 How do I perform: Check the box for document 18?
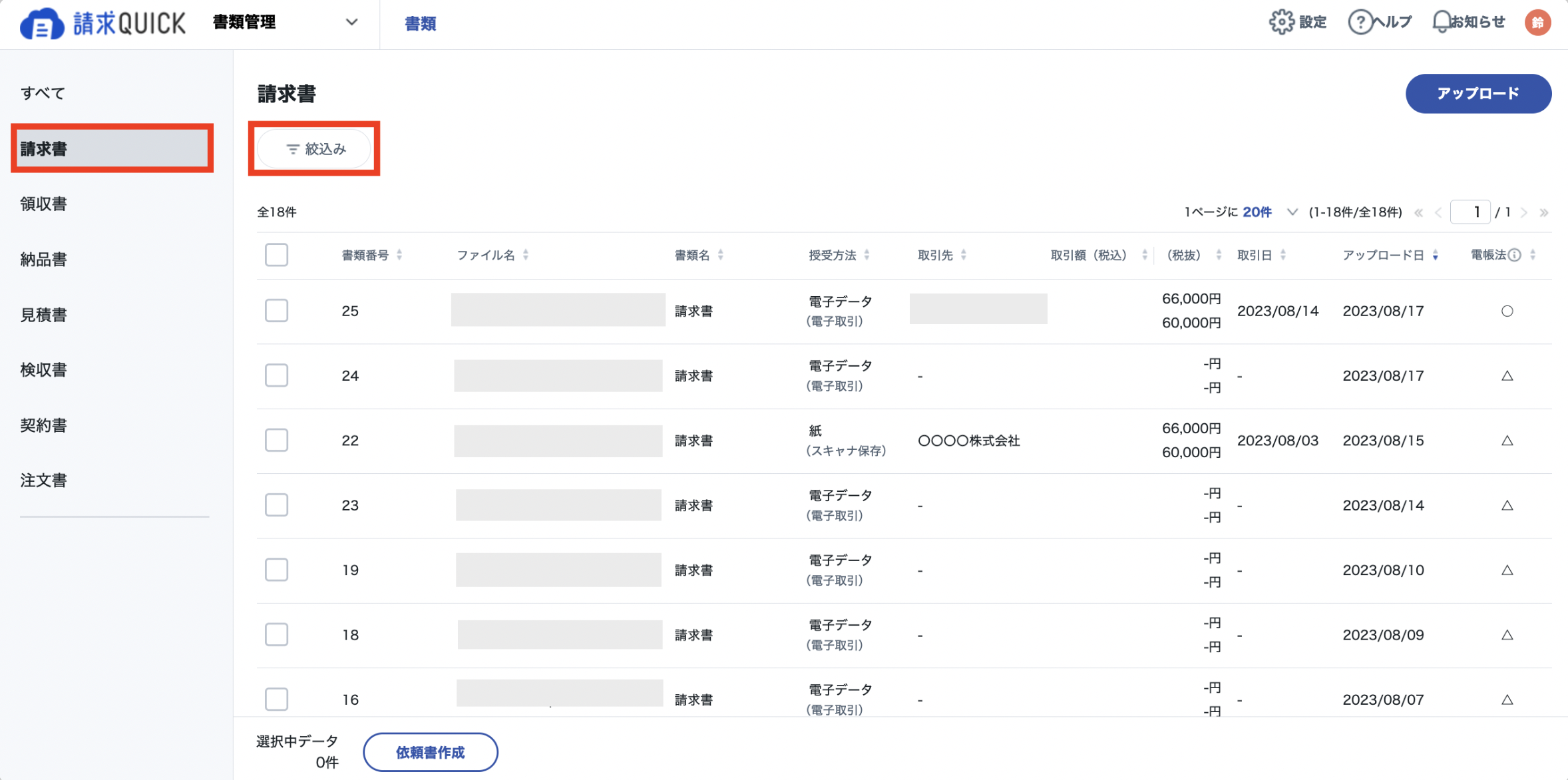(x=276, y=634)
